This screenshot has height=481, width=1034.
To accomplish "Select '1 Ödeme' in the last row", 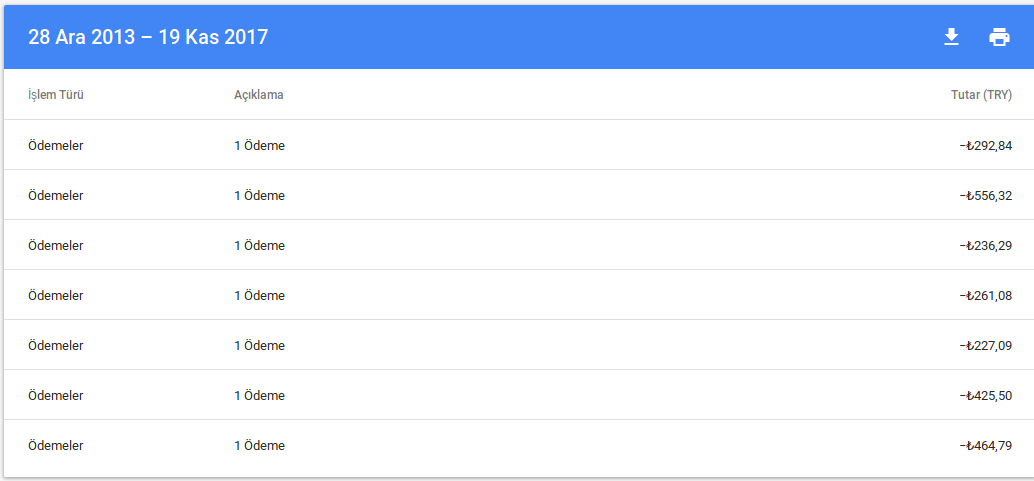I will pyautogui.click(x=259, y=446).
